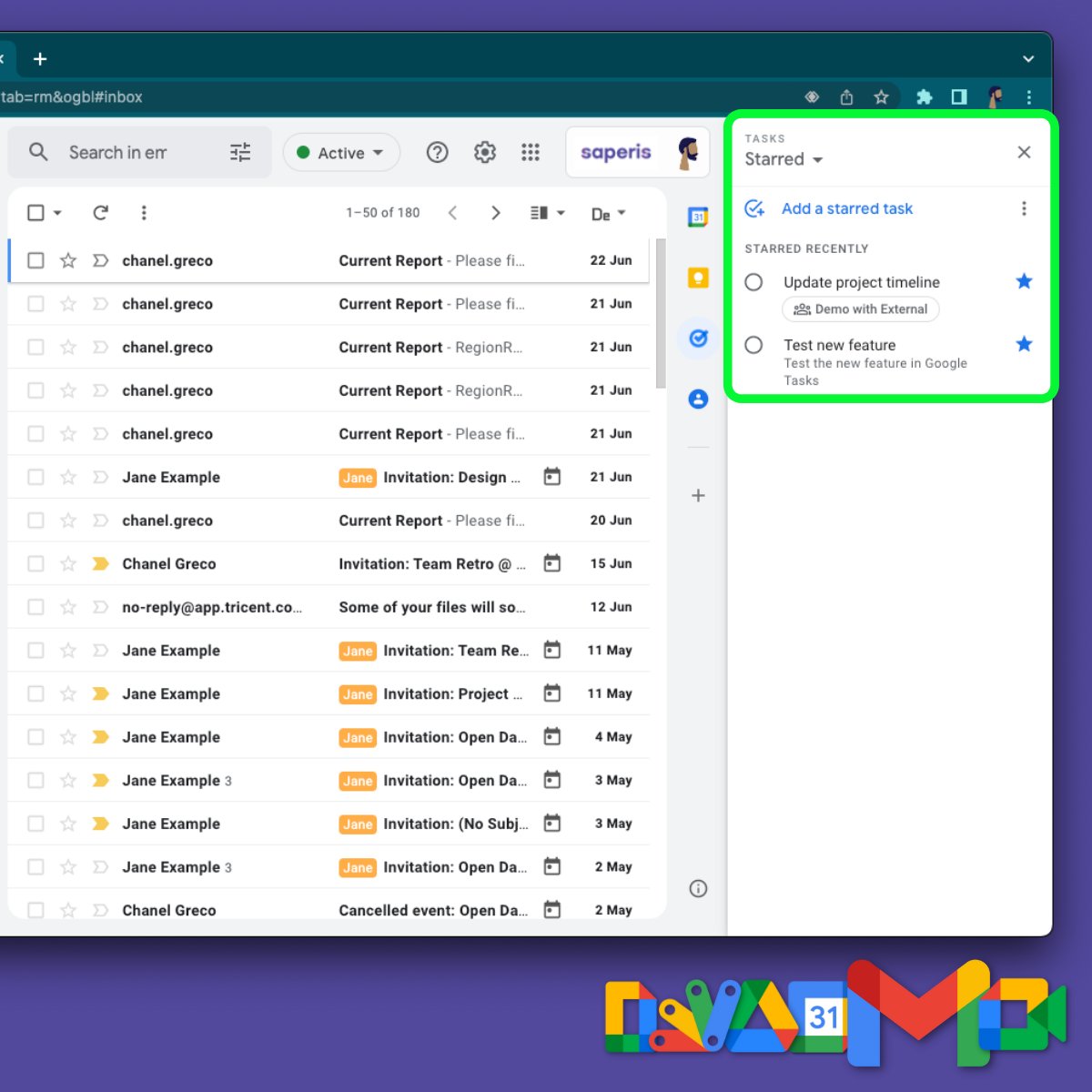
Task: Expand the browser tab search chevron
Action: 1028,59
